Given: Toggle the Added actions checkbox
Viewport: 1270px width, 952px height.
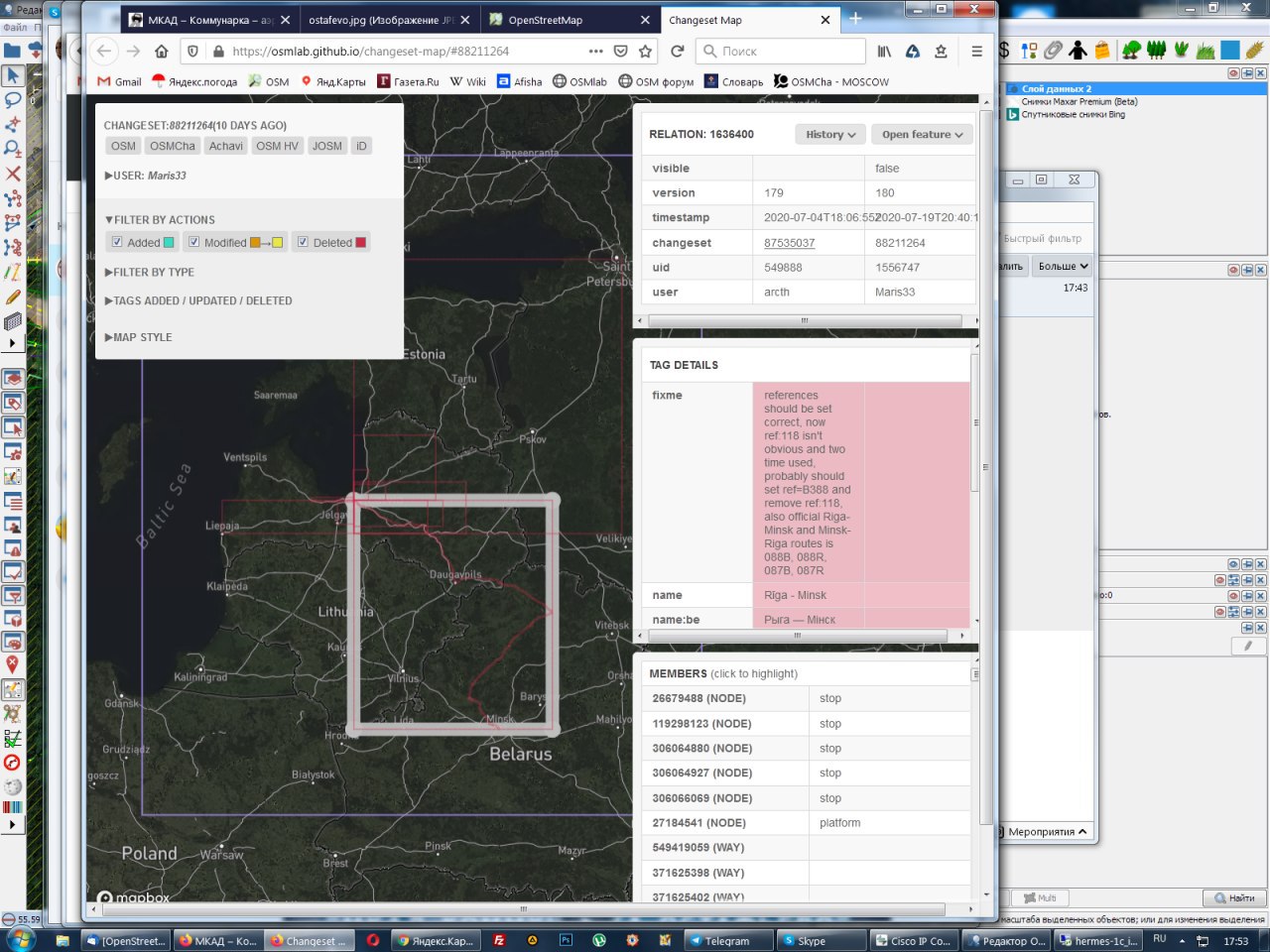Looking at the screenshot, I should pyautogui.click(x=117, y=242).
